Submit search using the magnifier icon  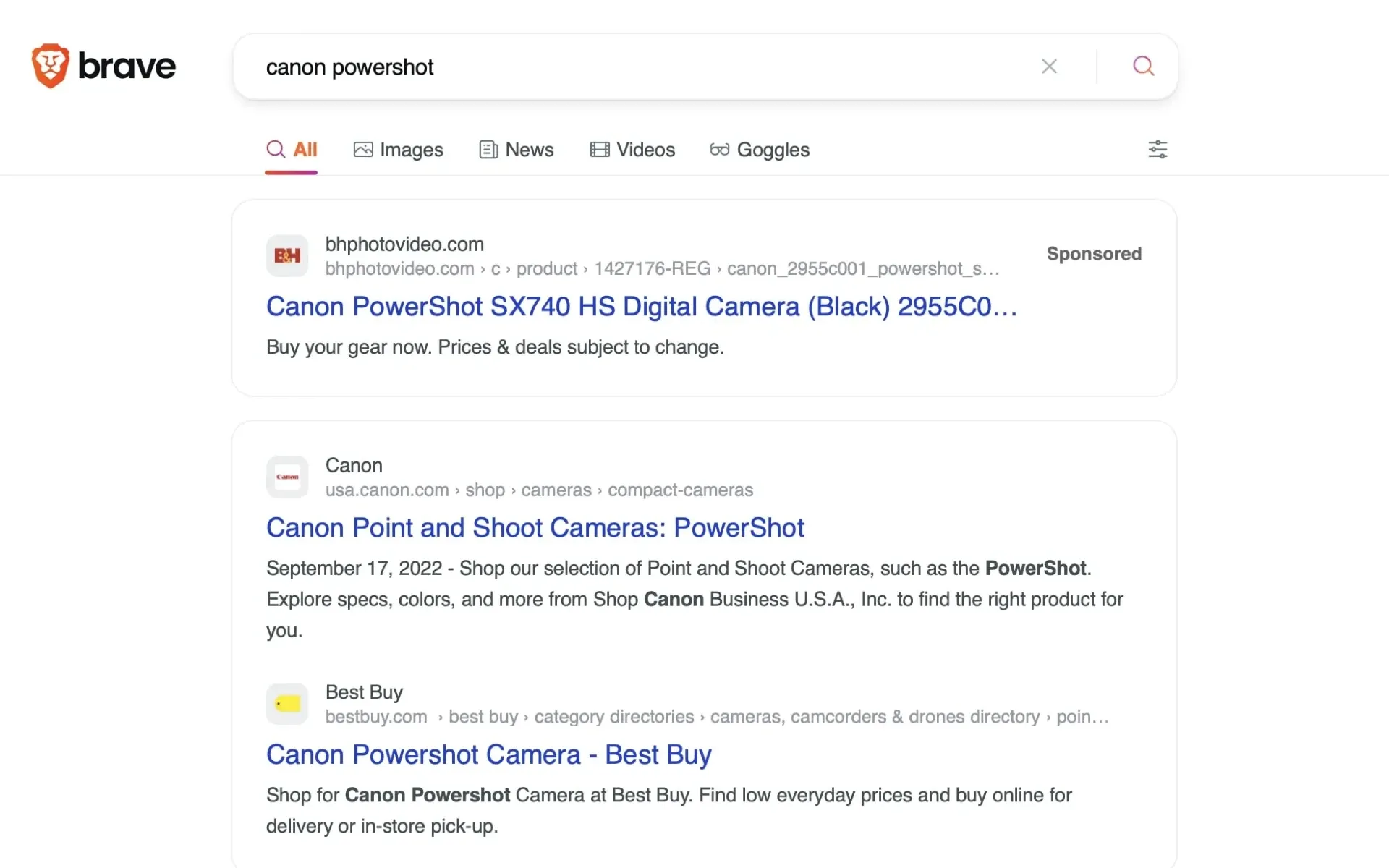1143,67
